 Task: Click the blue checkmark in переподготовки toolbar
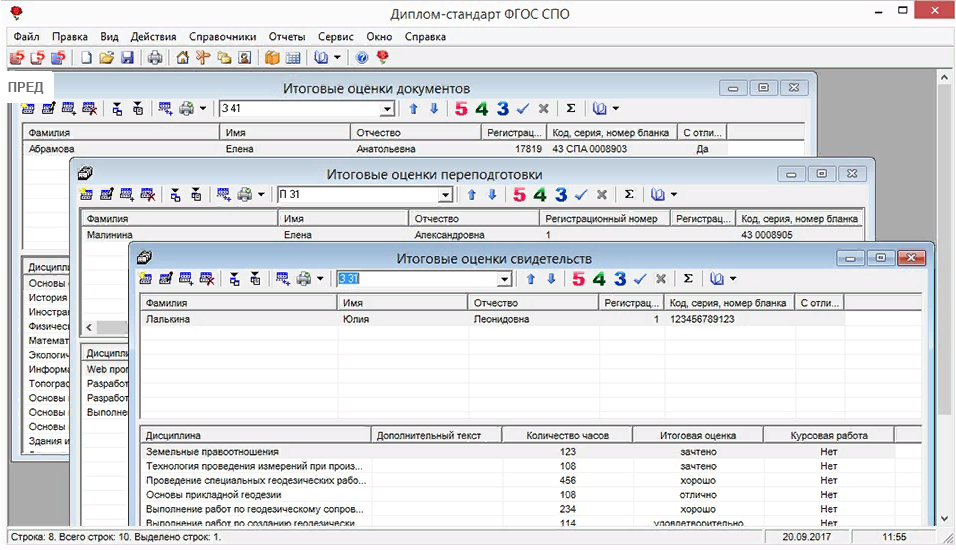click(581, 195)
